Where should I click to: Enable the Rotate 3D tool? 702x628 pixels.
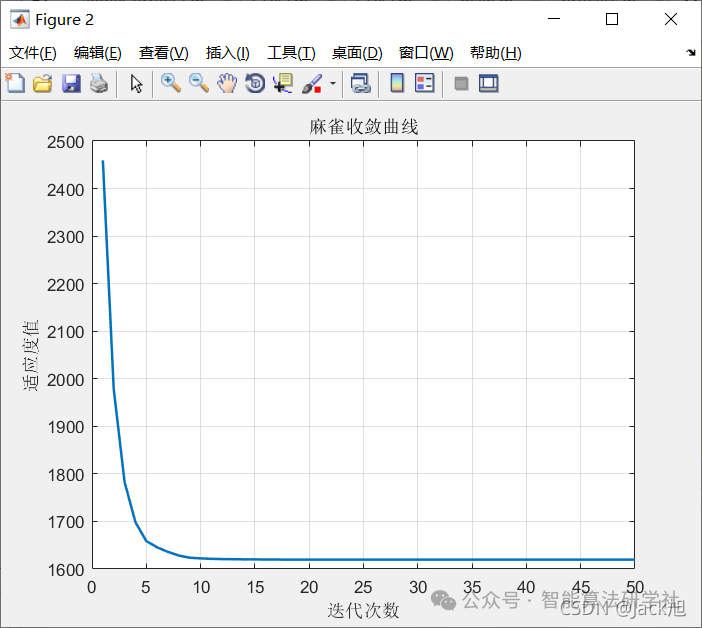click(255, 83)
